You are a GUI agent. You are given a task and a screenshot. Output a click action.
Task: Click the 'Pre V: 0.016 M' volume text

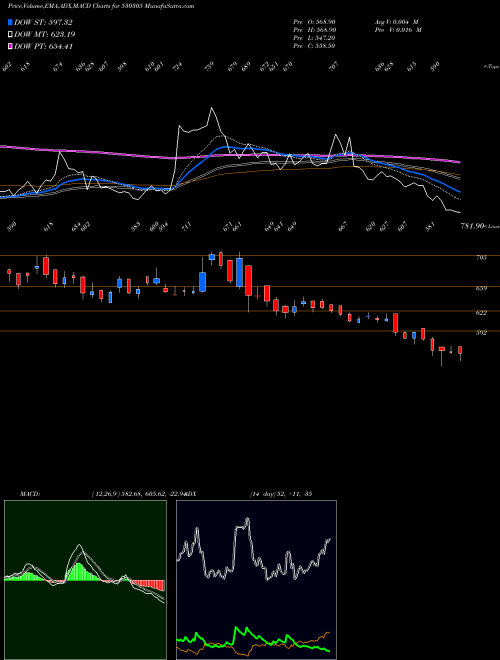[398, 29]
